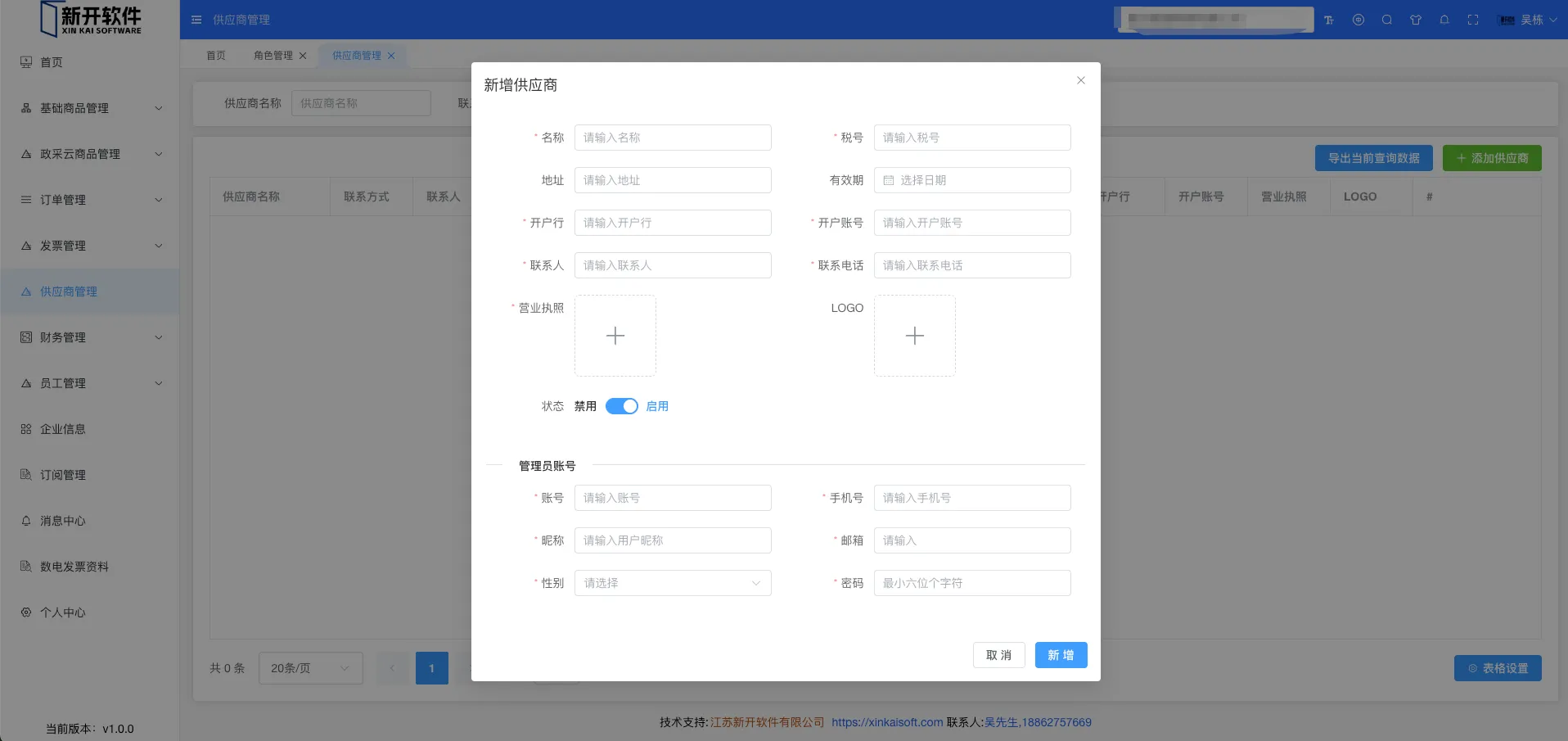Viewport: 1568px width, 741px height.
Task: Open 企业信息 in the sidebar
Action: click(63, 429)
